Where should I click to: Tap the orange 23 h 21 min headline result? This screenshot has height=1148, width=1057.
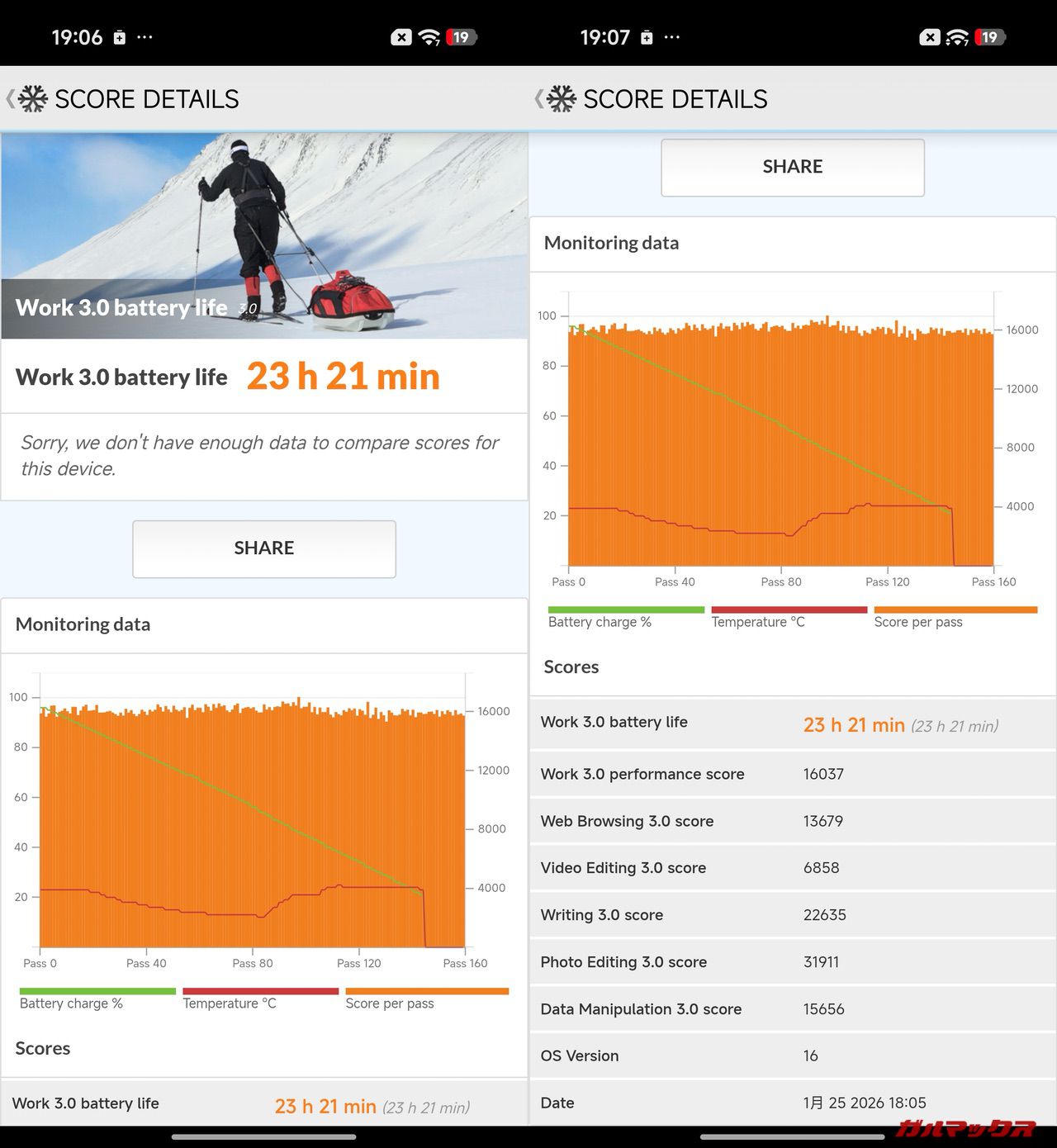[x=343, y=377]
